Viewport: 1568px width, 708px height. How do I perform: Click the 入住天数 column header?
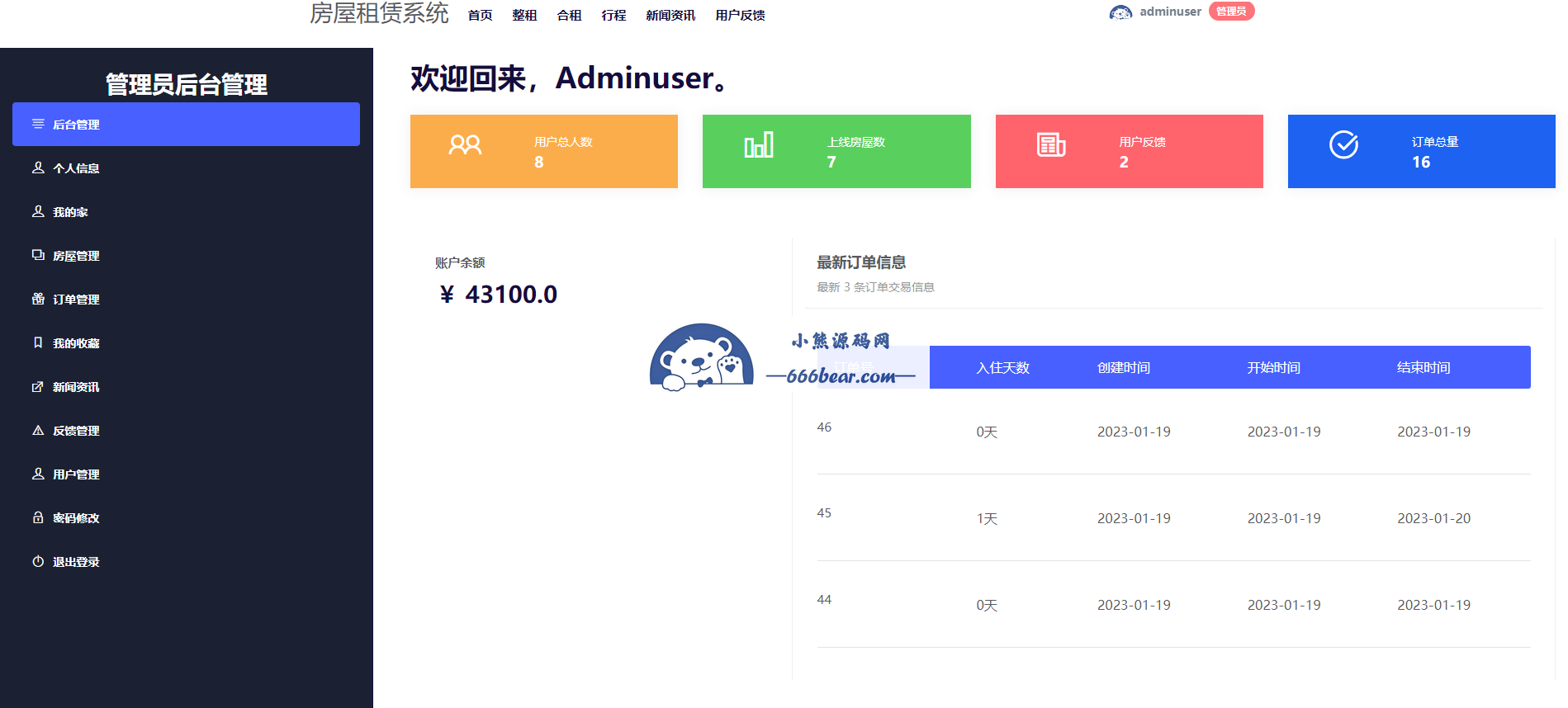click(x=1002, y=368)
